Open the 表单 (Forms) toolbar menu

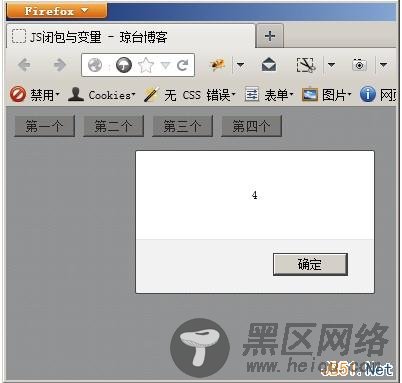[x=269, y=95]
